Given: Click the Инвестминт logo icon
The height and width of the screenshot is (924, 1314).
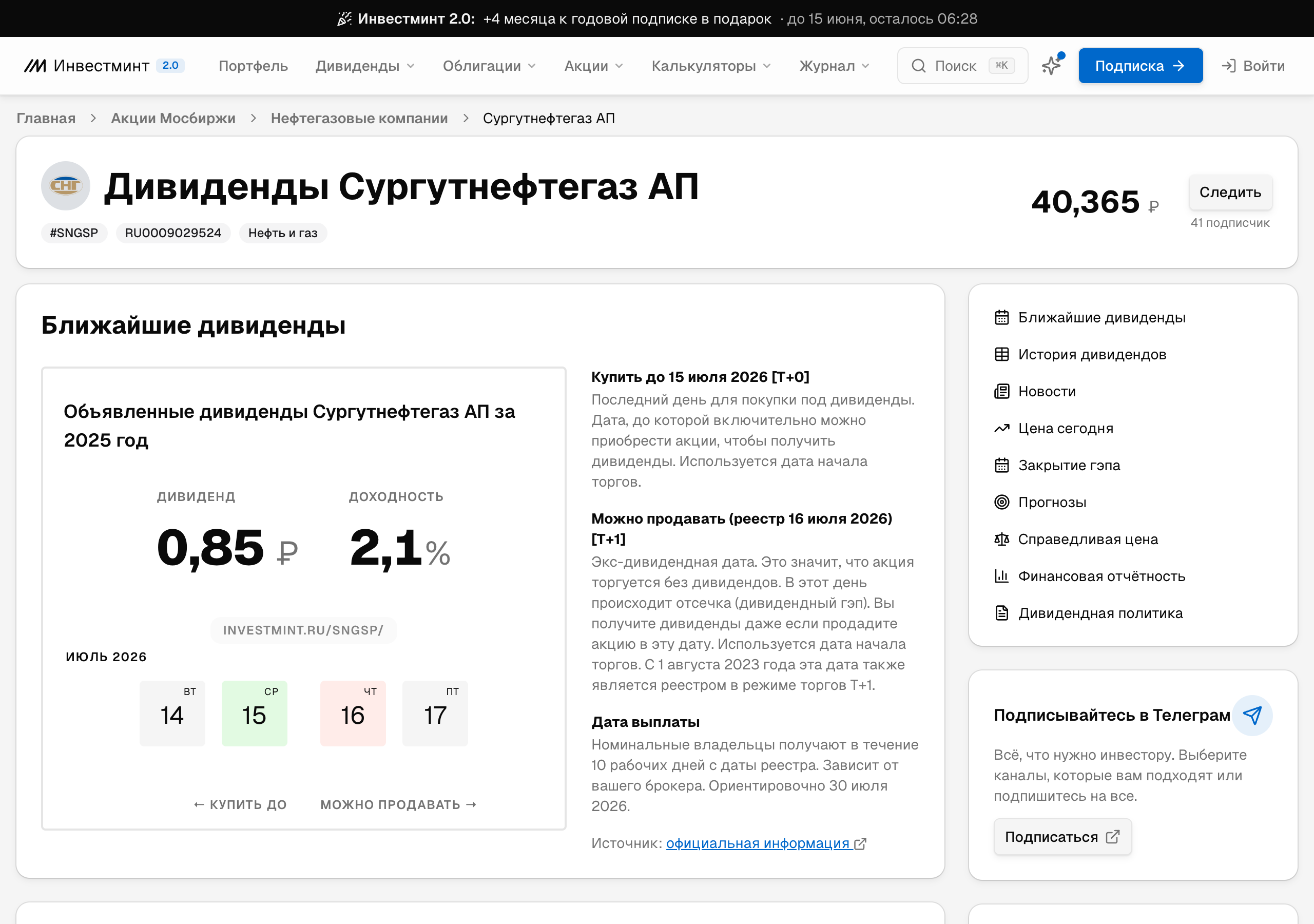Looking at the screenshot, I should coord(35,66).
